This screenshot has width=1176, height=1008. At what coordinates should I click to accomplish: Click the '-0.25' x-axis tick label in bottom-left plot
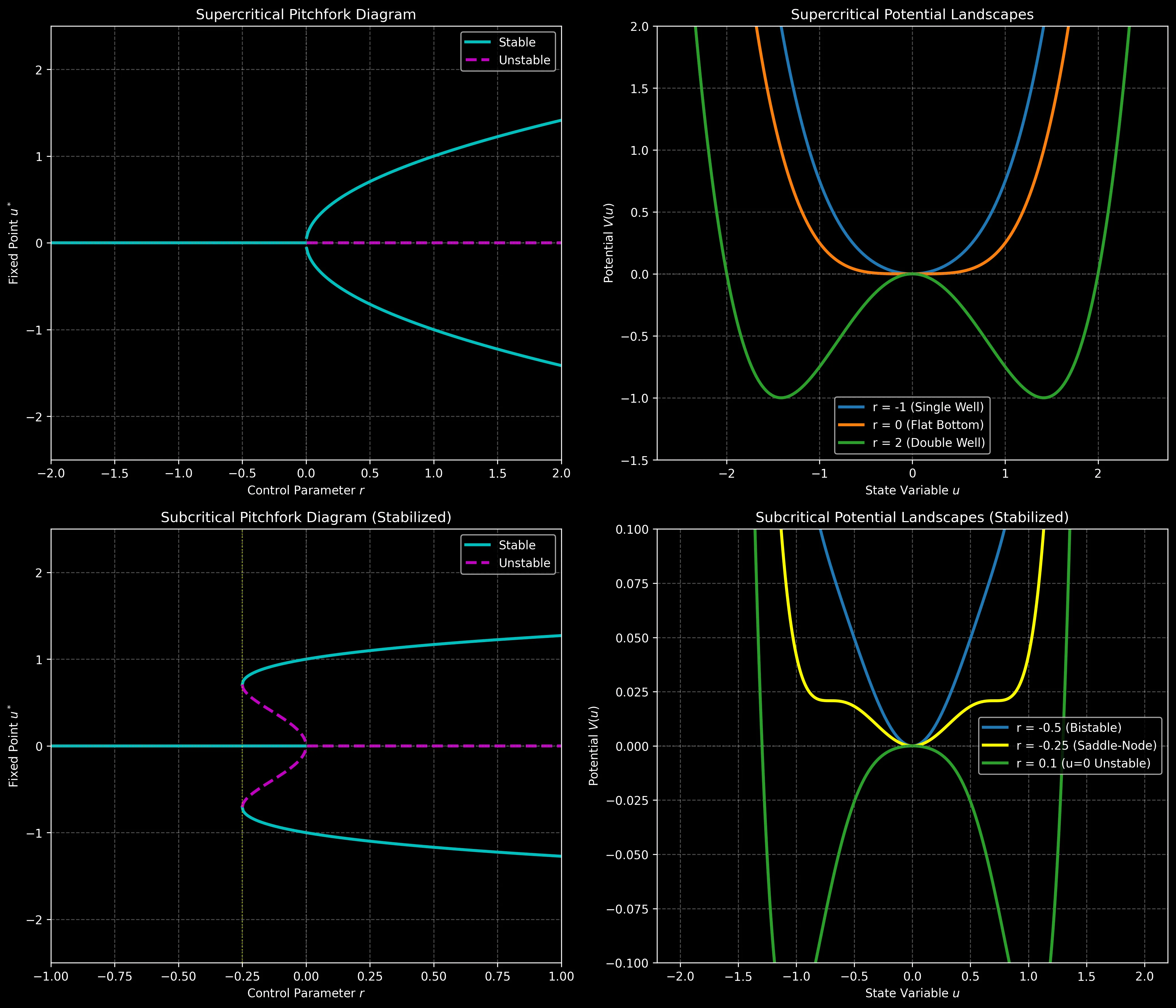pyautogui.click(x=242, y=977)
